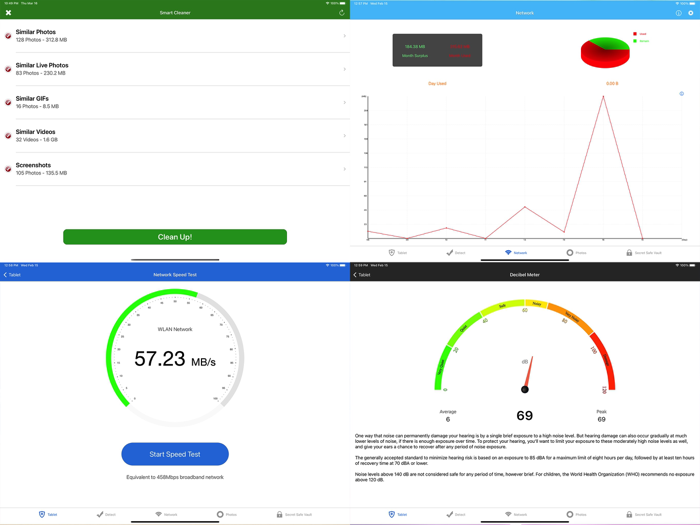
Task: Uncheck the Similar Live Photos checkmark
Action: (8, 69)
